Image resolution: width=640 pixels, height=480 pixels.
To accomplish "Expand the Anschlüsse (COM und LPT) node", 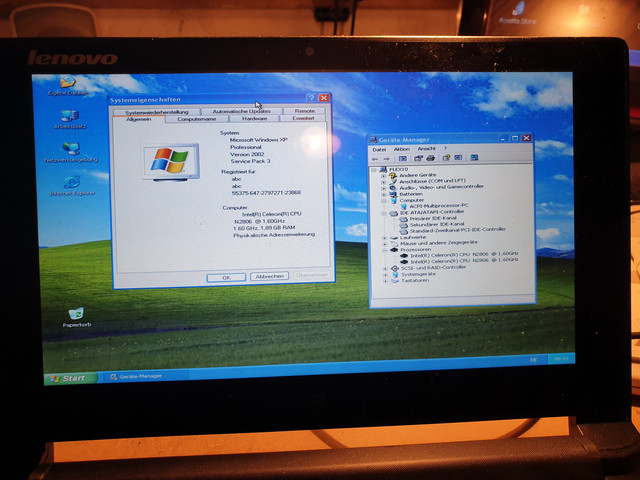I will click(383, 182).
